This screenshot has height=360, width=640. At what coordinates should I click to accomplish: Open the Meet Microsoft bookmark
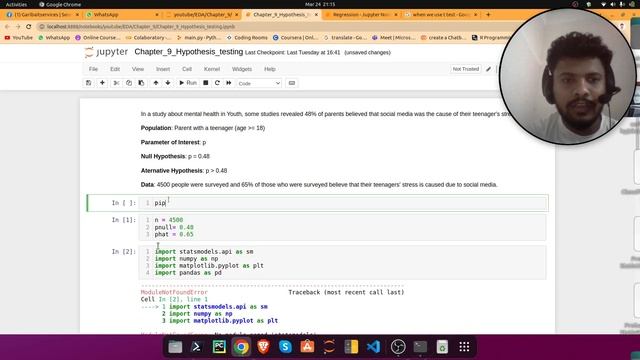point(394,38)
